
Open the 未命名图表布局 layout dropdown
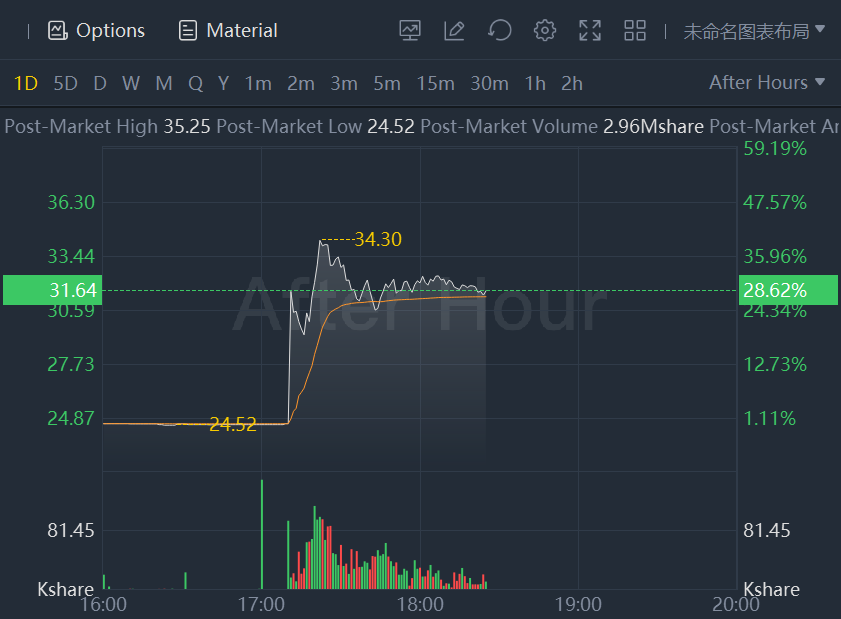(754, 31)
